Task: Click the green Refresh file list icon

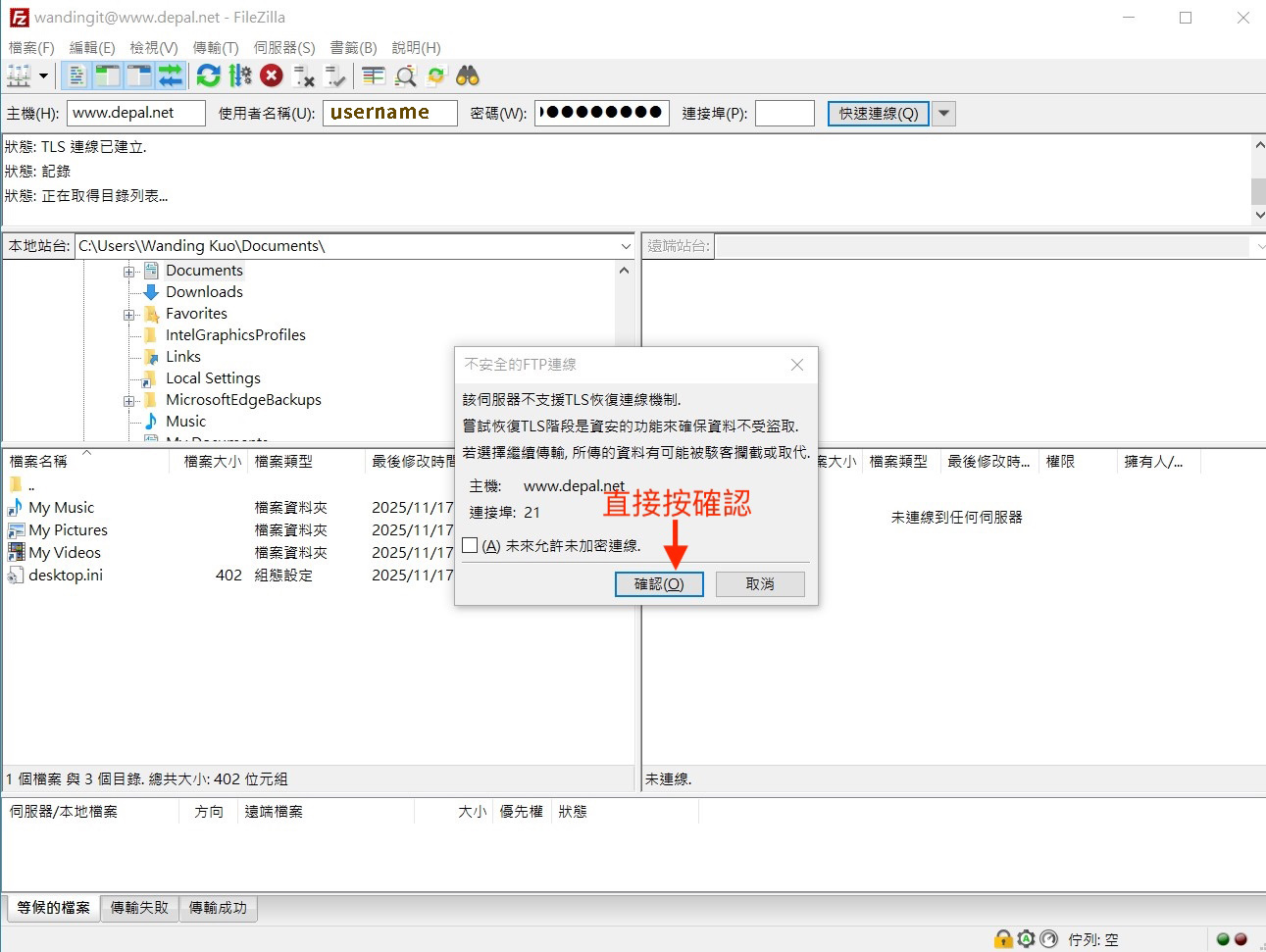Action: [x=208, y=76]
